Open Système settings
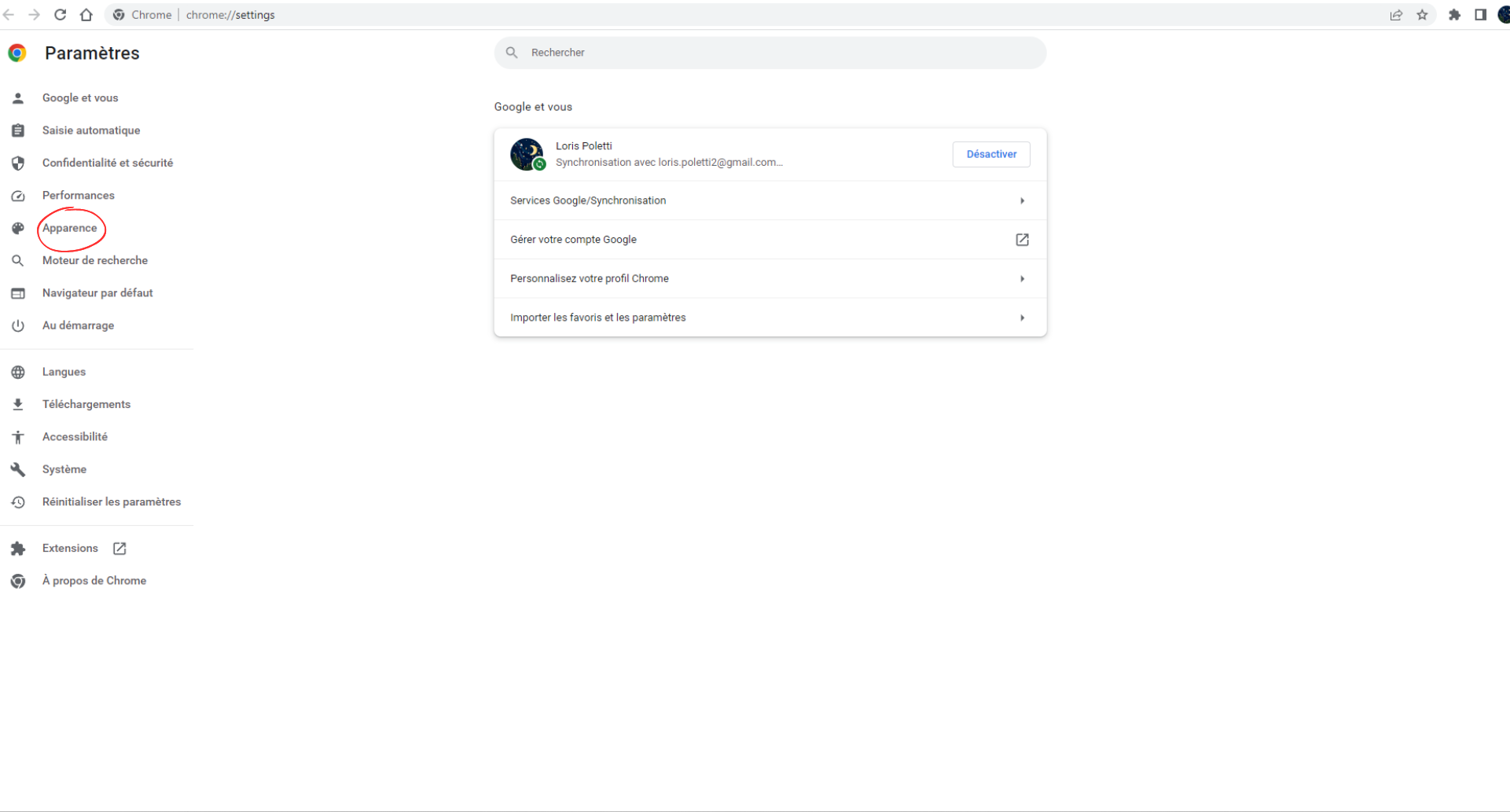The image size is (1510, 812). (x=64, y=469)
